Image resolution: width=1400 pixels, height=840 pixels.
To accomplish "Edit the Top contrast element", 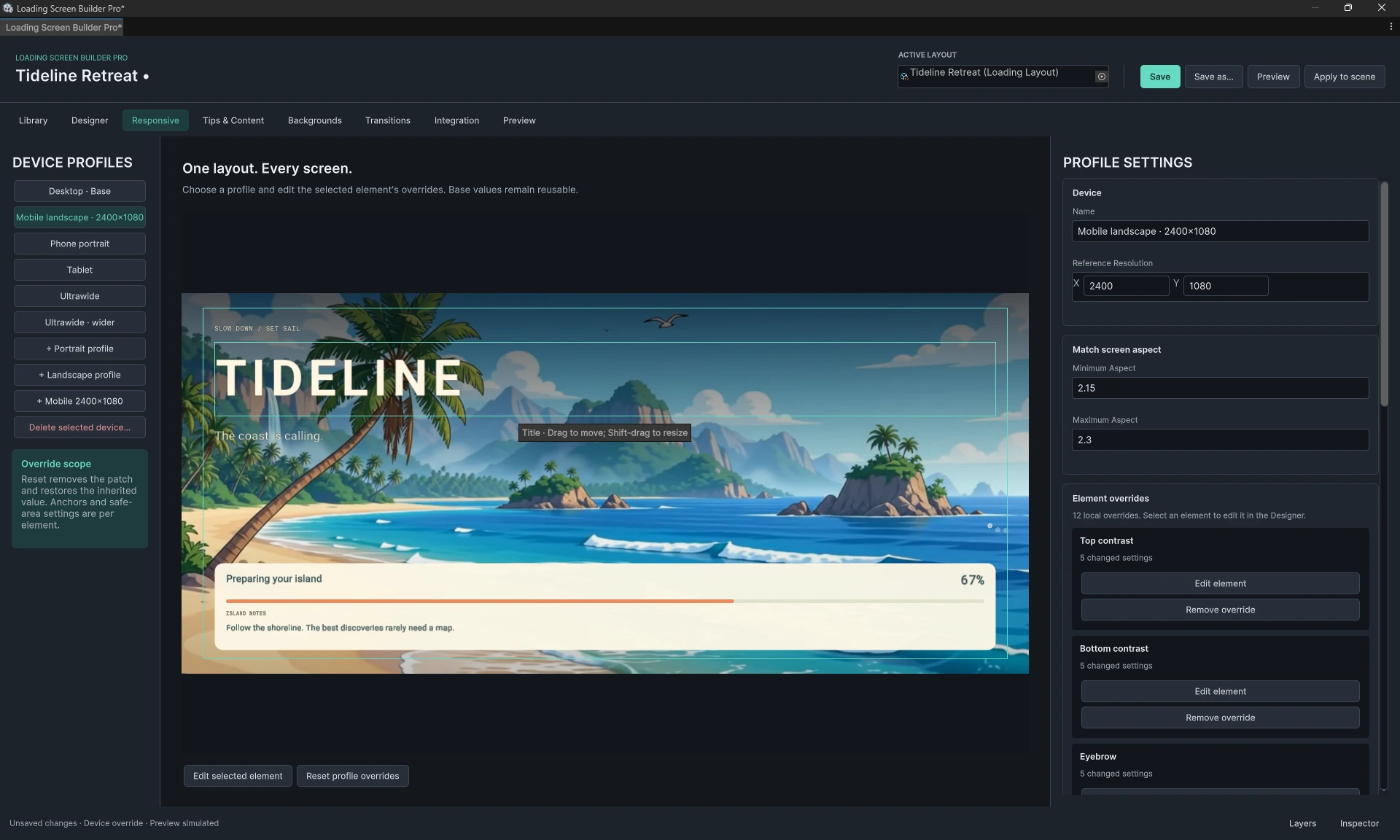I will tap(1220, 583).
